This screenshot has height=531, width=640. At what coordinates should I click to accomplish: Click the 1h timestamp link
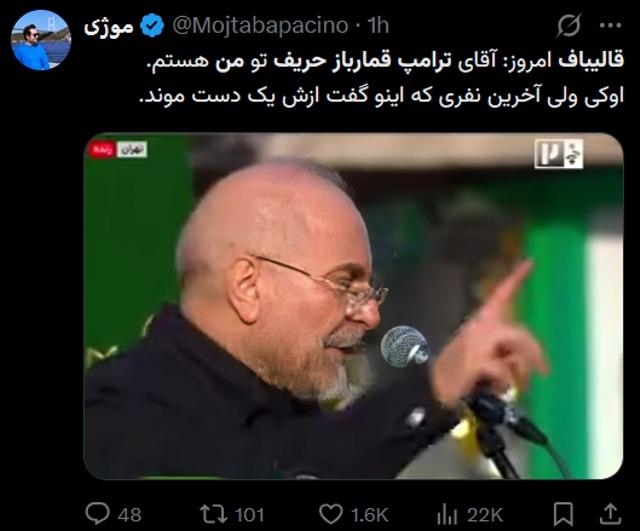point(378,26)
